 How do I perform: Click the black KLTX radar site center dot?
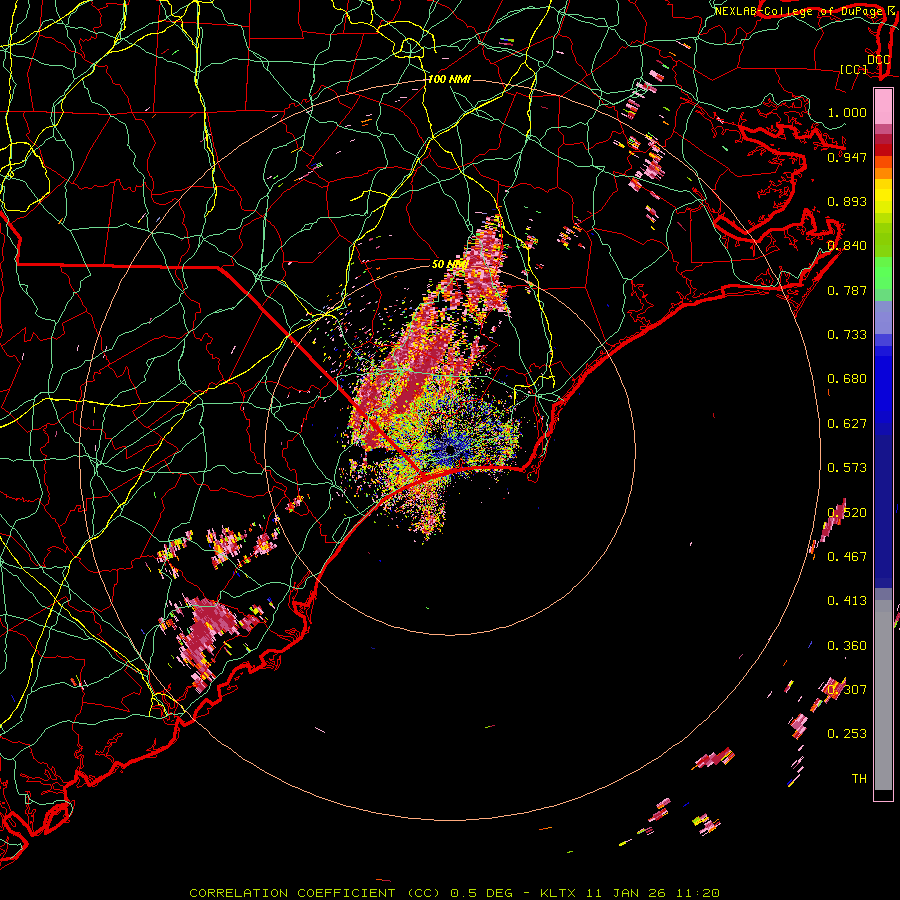[451, 451]
